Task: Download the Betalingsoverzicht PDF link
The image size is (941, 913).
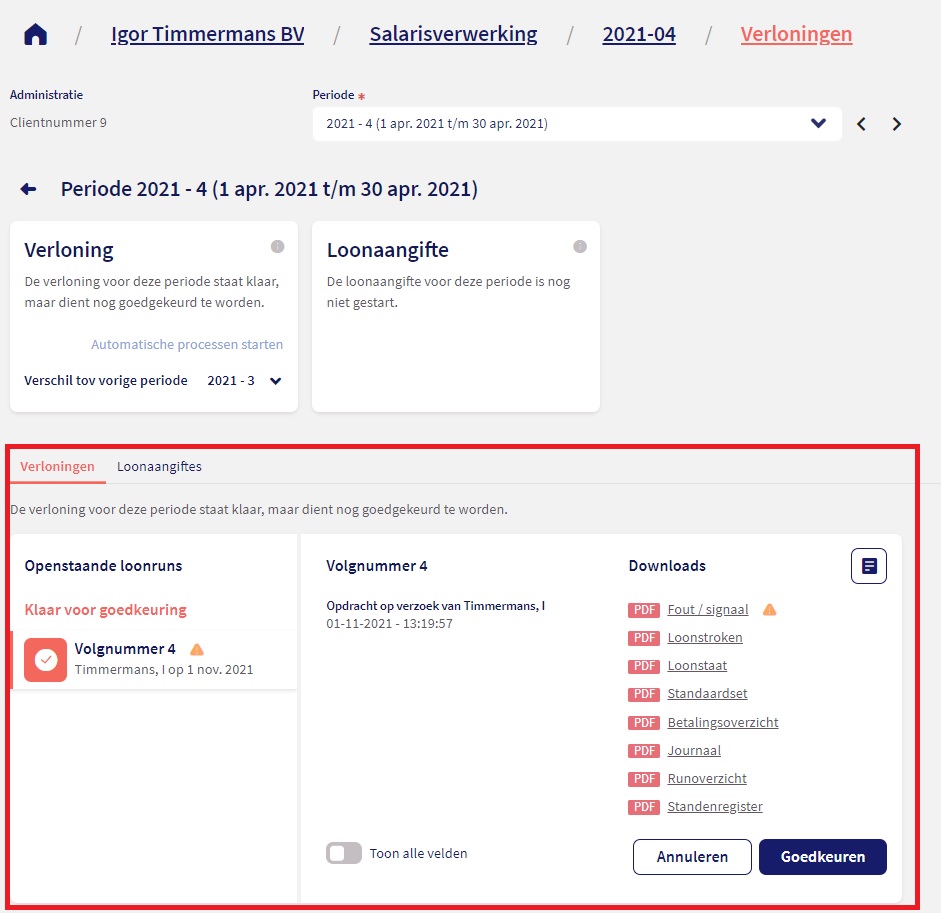Action: click(722, 722)
